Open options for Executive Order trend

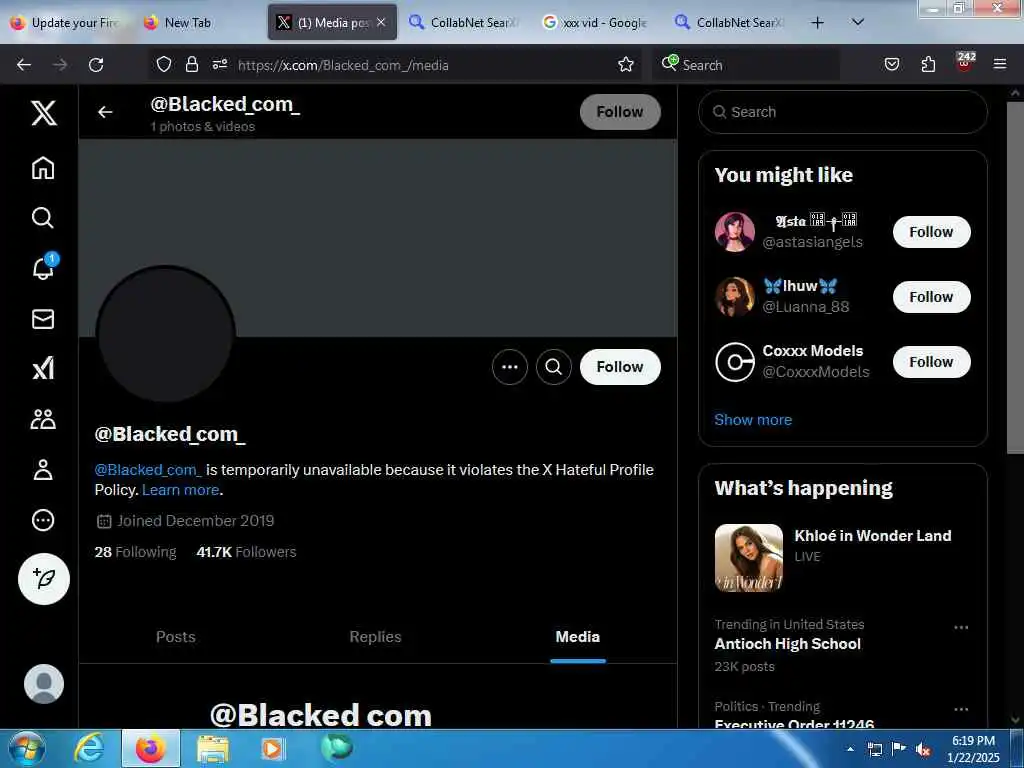coord(961,709)
